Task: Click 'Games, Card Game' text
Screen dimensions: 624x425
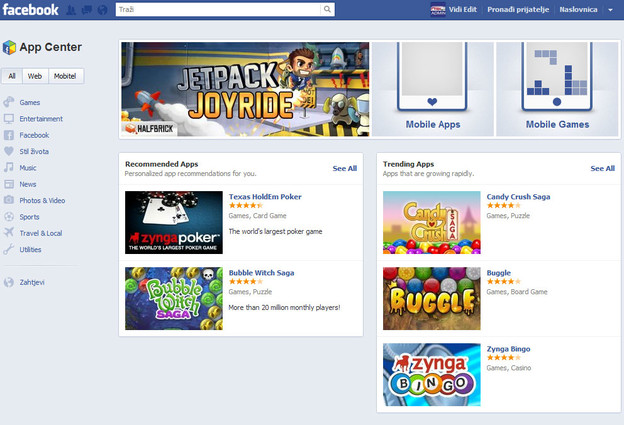Action: tap(257, 216)
